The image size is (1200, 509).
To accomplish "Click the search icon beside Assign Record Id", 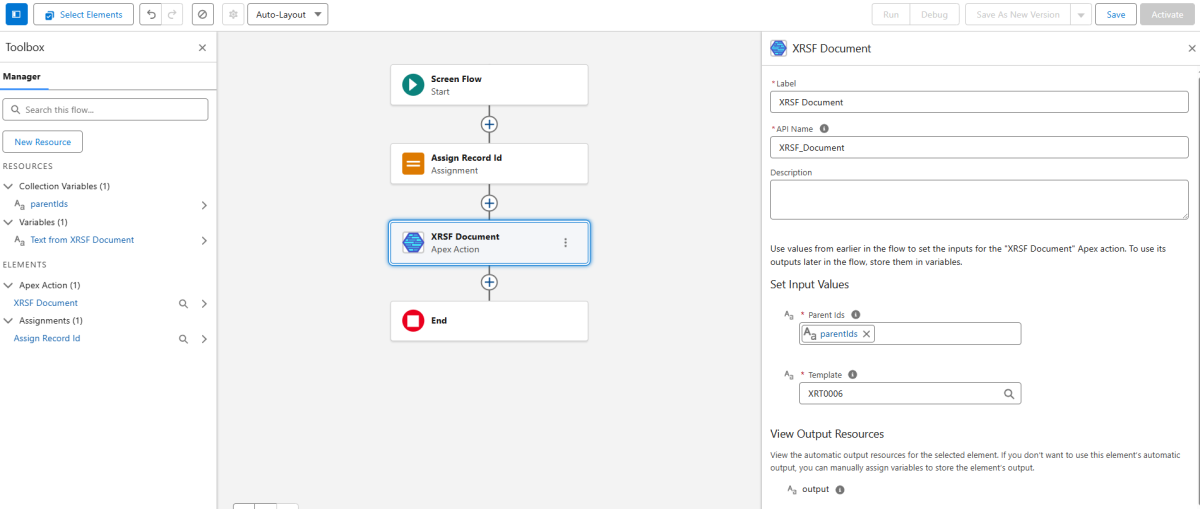I will click(183, 339).
